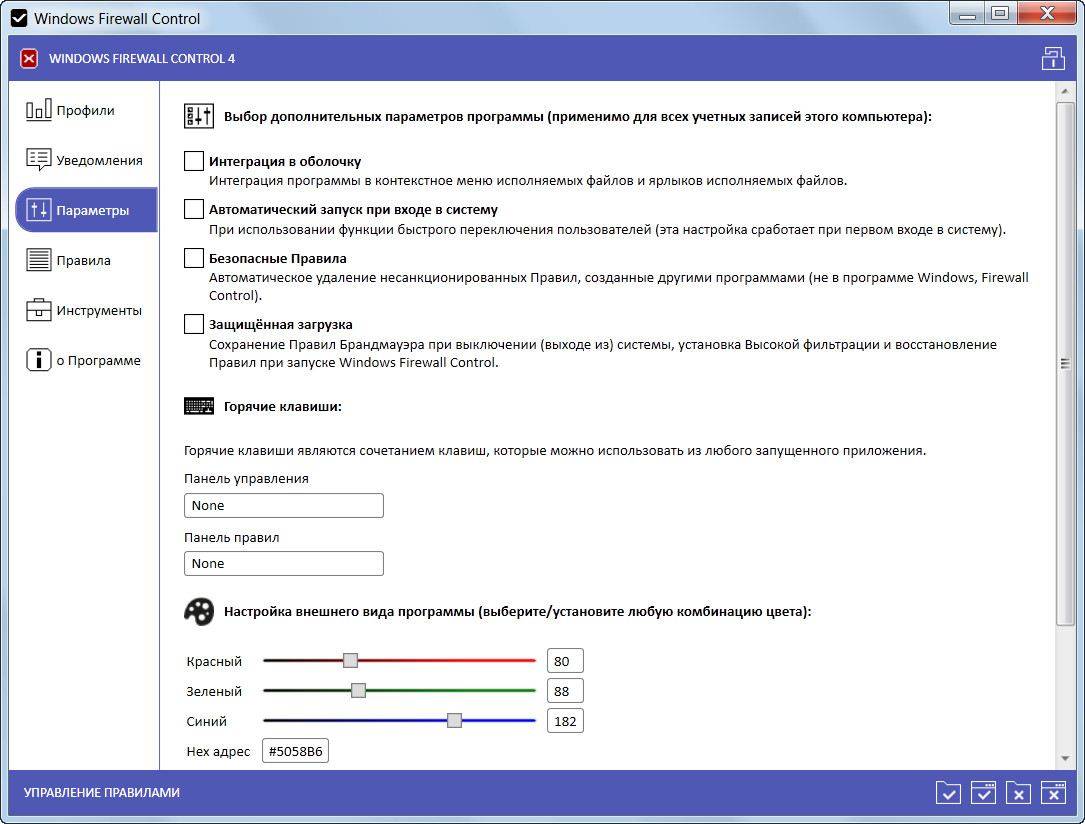
Task: Select the Параметры section
Action: 86,210
